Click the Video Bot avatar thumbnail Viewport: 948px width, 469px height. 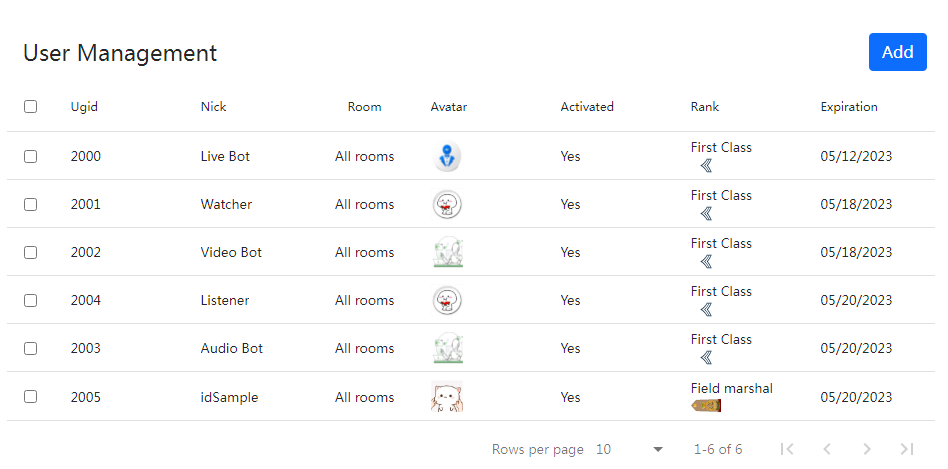[x=447, y=252]
